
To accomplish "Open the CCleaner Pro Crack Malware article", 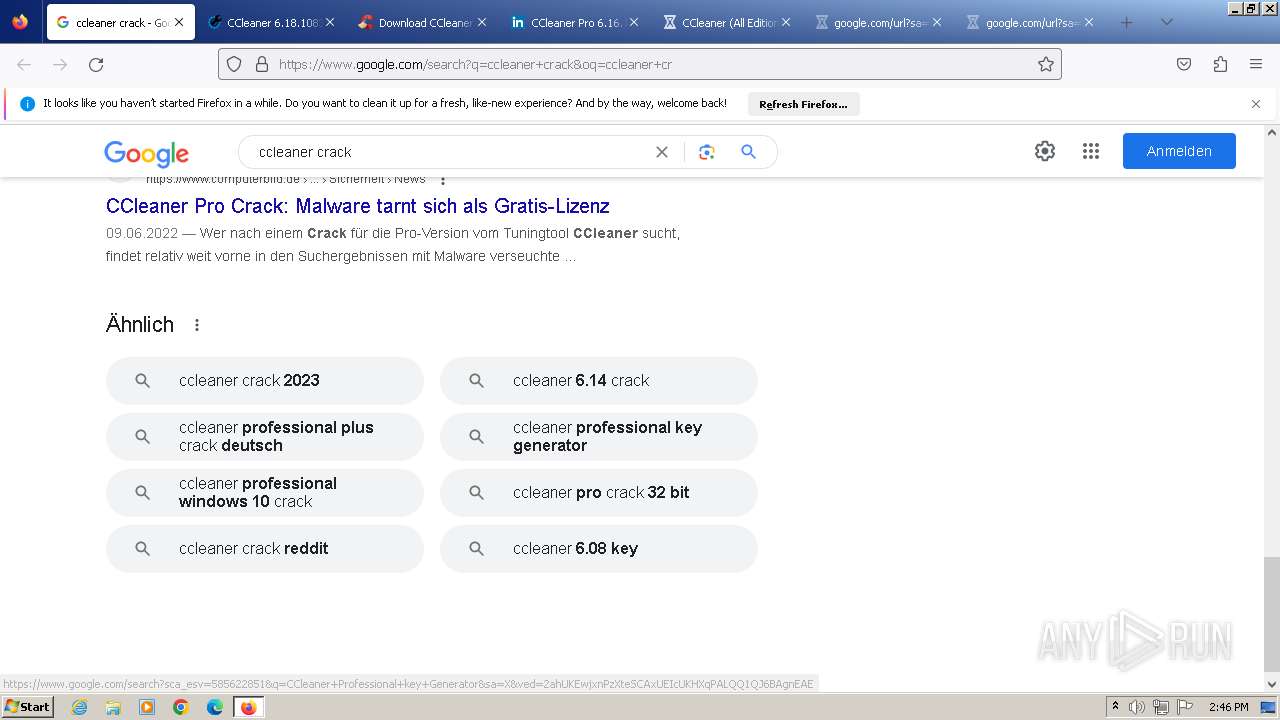I will 358,206.
